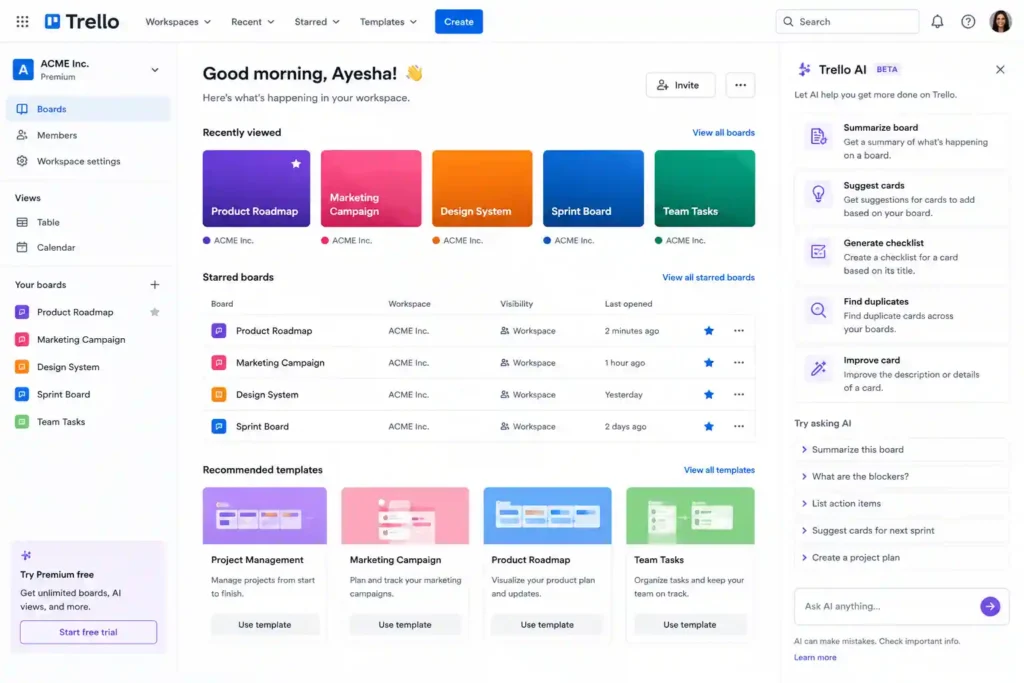Screen dimensions: 1024x683
Task: Open more options for Design System row
Action: click(x=739, y=394)
